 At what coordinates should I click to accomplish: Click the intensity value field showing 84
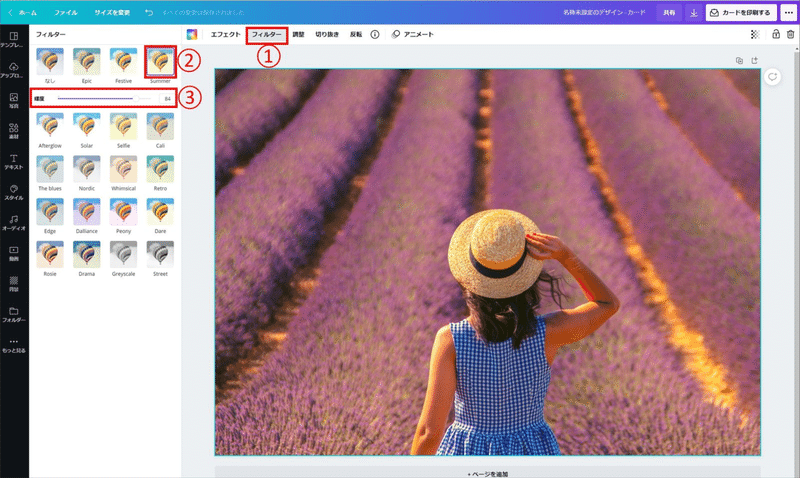[x=167, y=98]
